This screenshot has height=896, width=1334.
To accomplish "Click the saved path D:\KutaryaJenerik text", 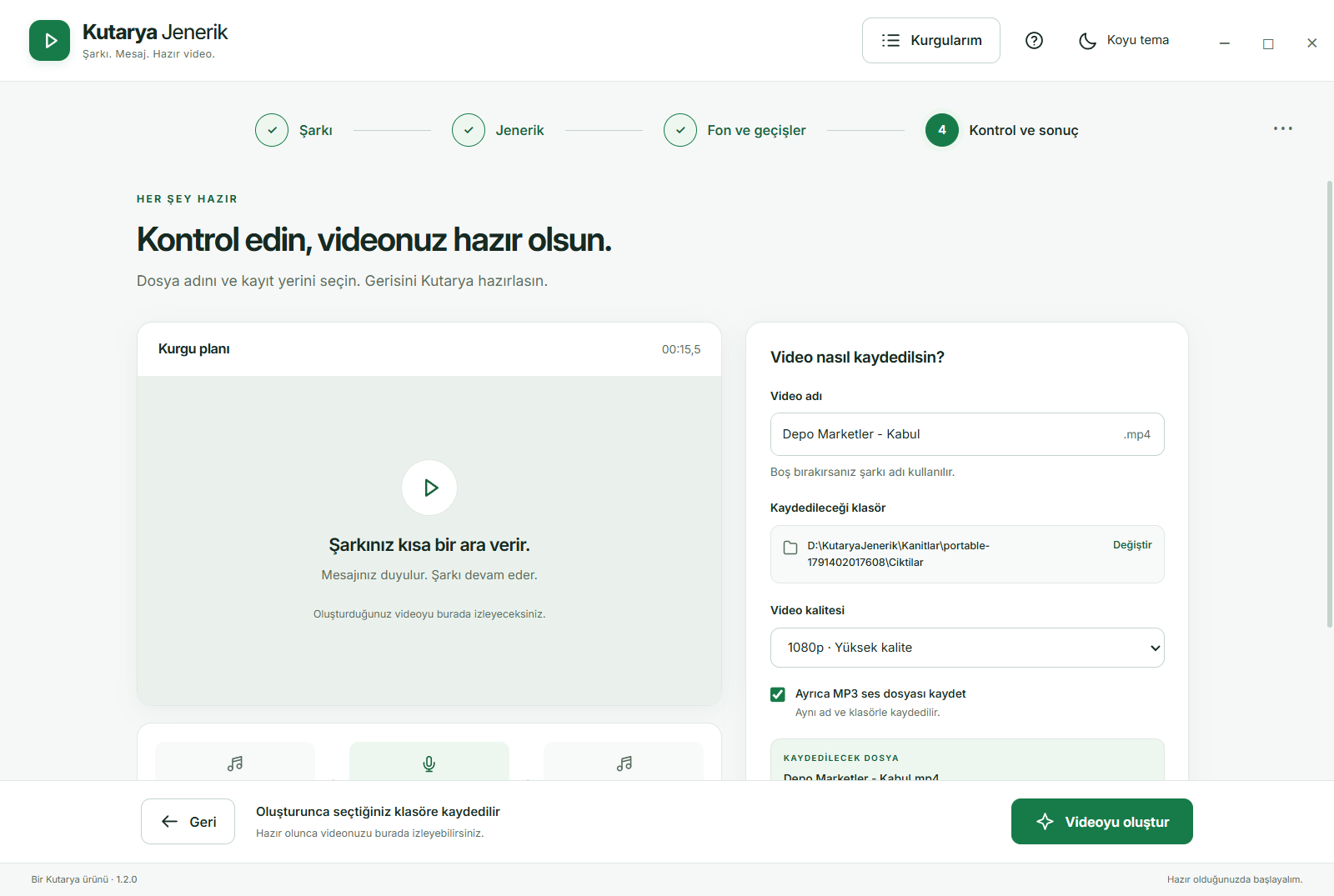I will click(x=898, y=554).
